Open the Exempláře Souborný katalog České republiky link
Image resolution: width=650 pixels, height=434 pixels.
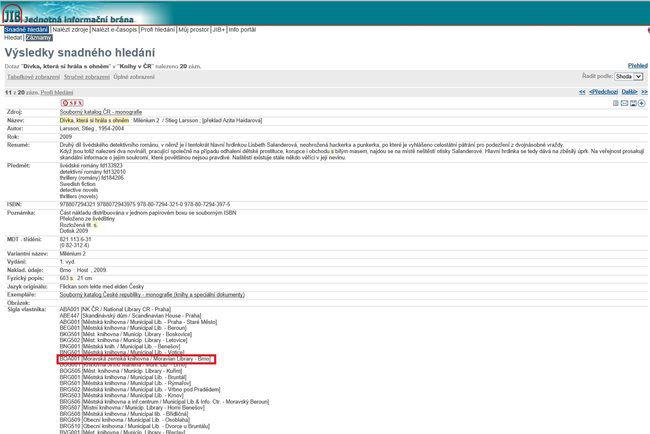tap(152, 295)
